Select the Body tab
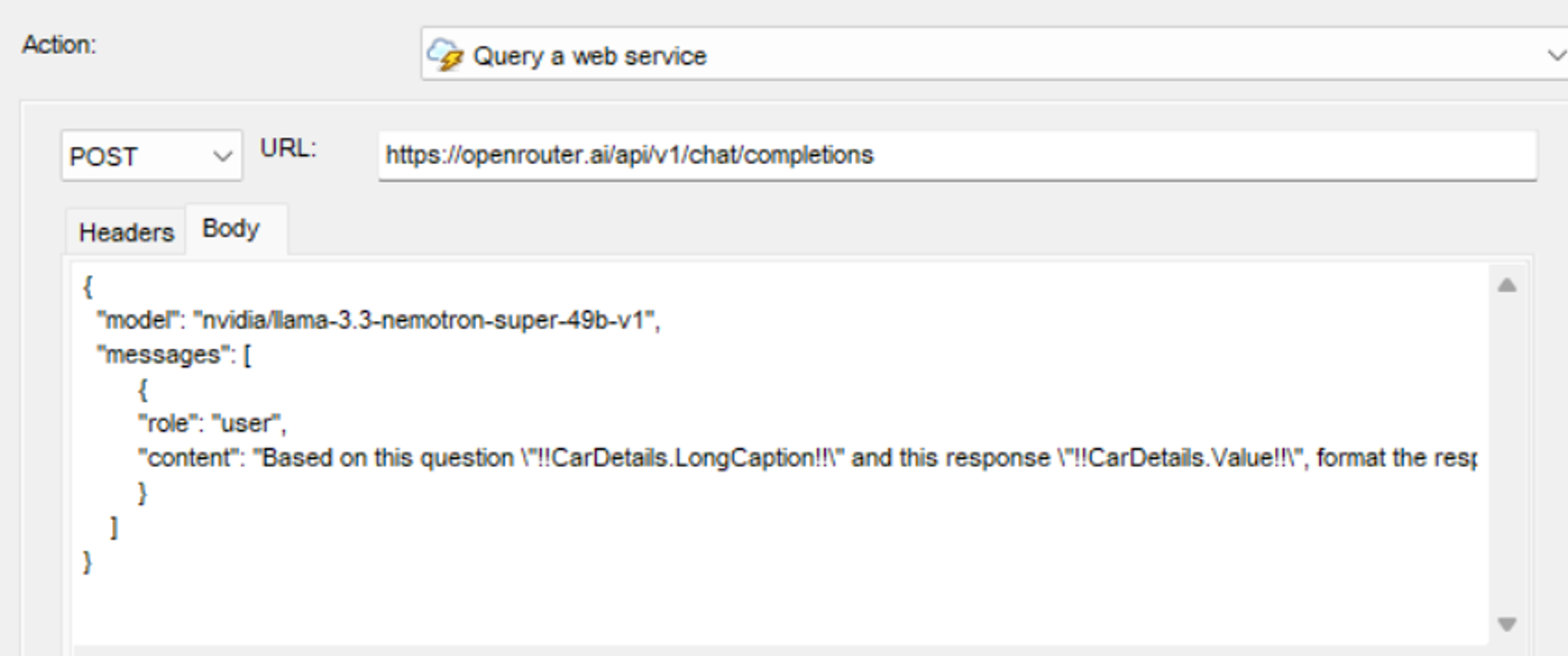Viewport: 1568px width, 656px height. point(231,229)
